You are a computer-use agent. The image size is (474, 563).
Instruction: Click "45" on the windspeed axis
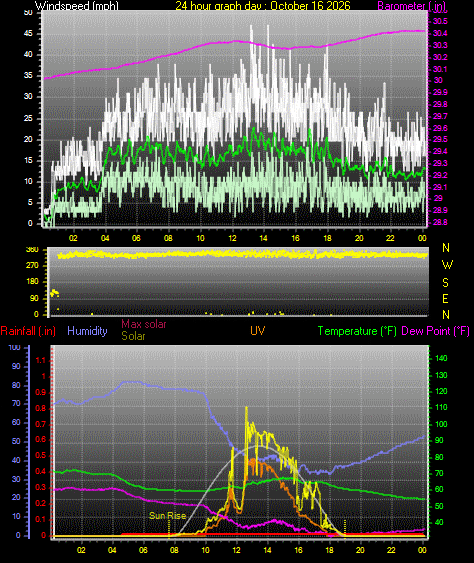pyautogui.click(x=28, y=33)
